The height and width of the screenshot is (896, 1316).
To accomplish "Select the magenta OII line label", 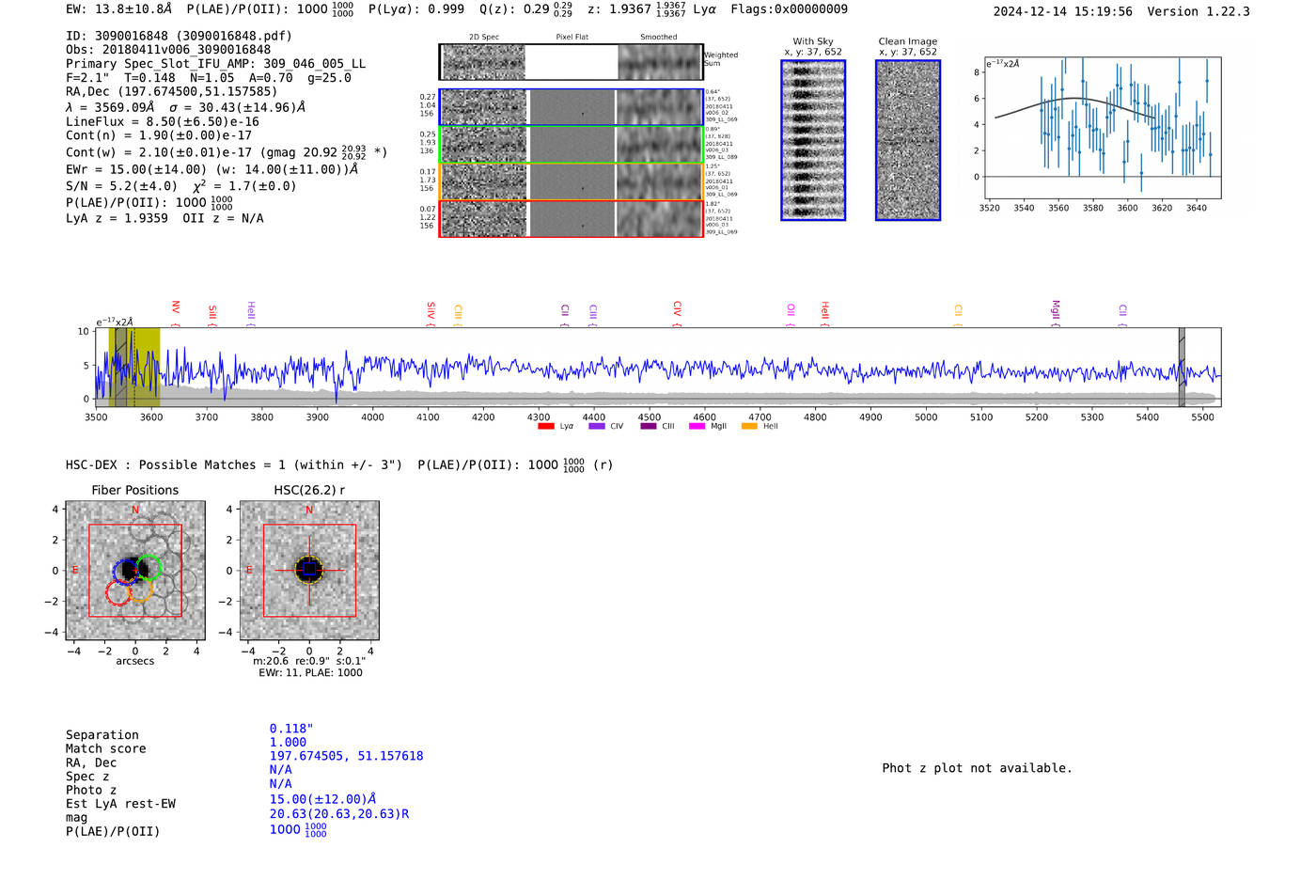I will point(791,310).
